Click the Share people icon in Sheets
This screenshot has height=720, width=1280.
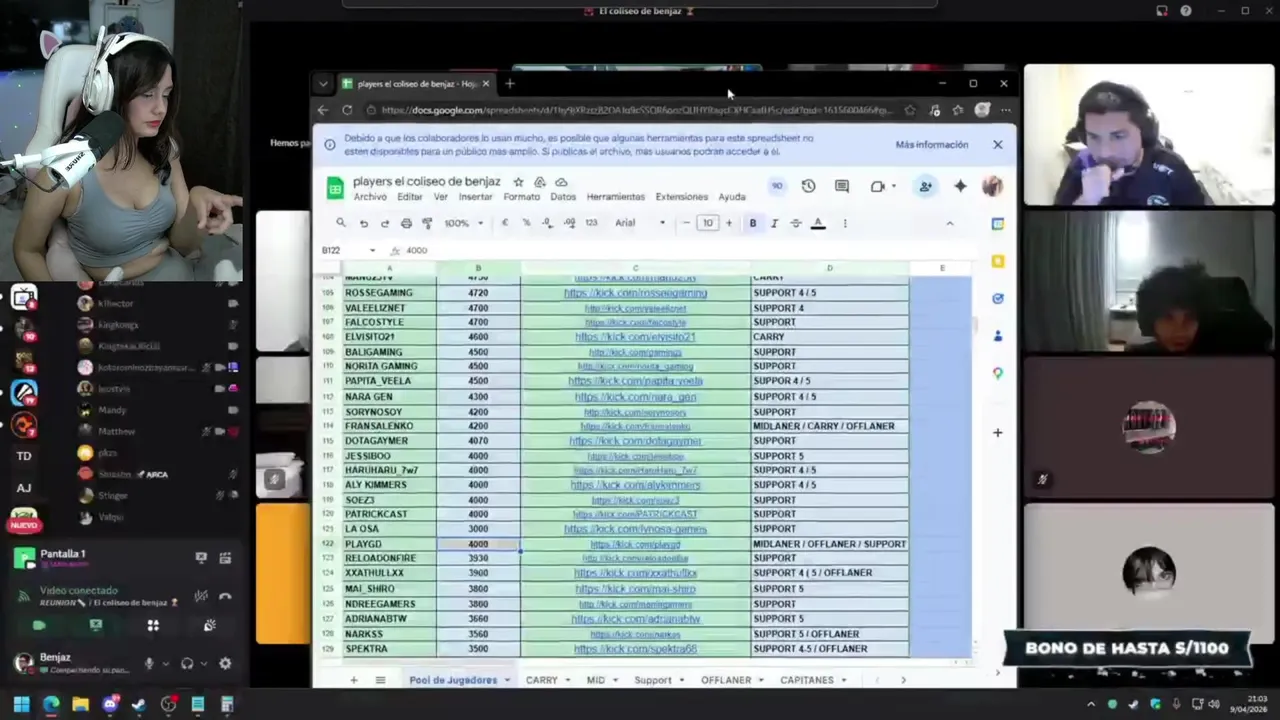[925, 186]
